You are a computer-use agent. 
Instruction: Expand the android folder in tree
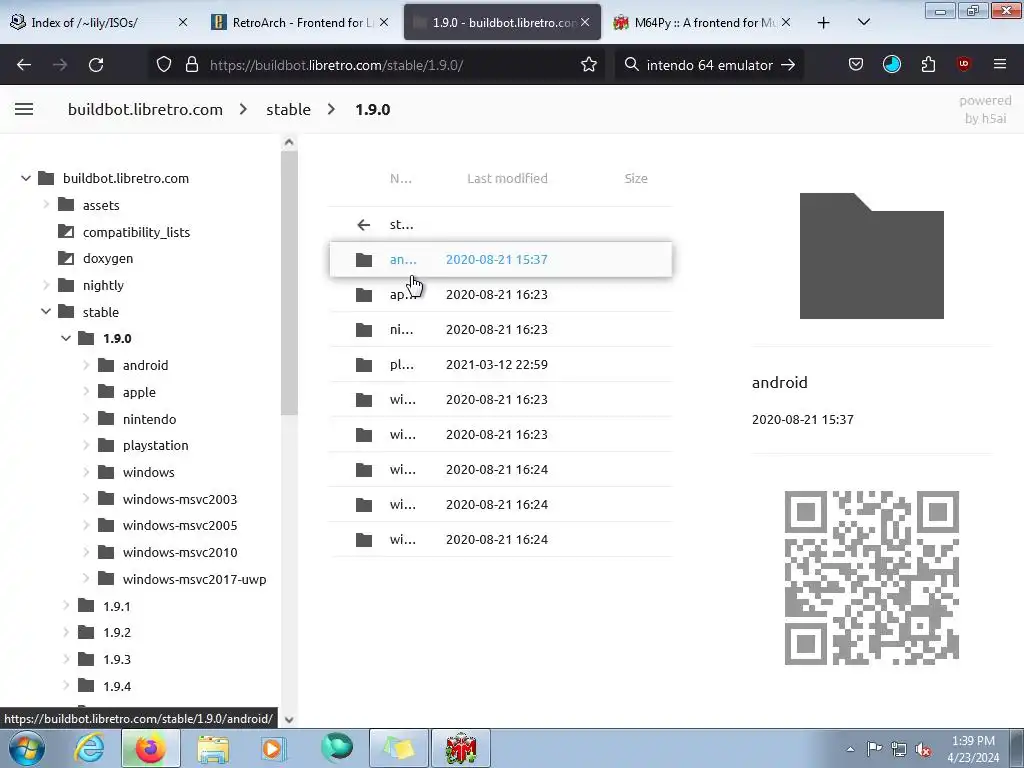click(86, 365)
